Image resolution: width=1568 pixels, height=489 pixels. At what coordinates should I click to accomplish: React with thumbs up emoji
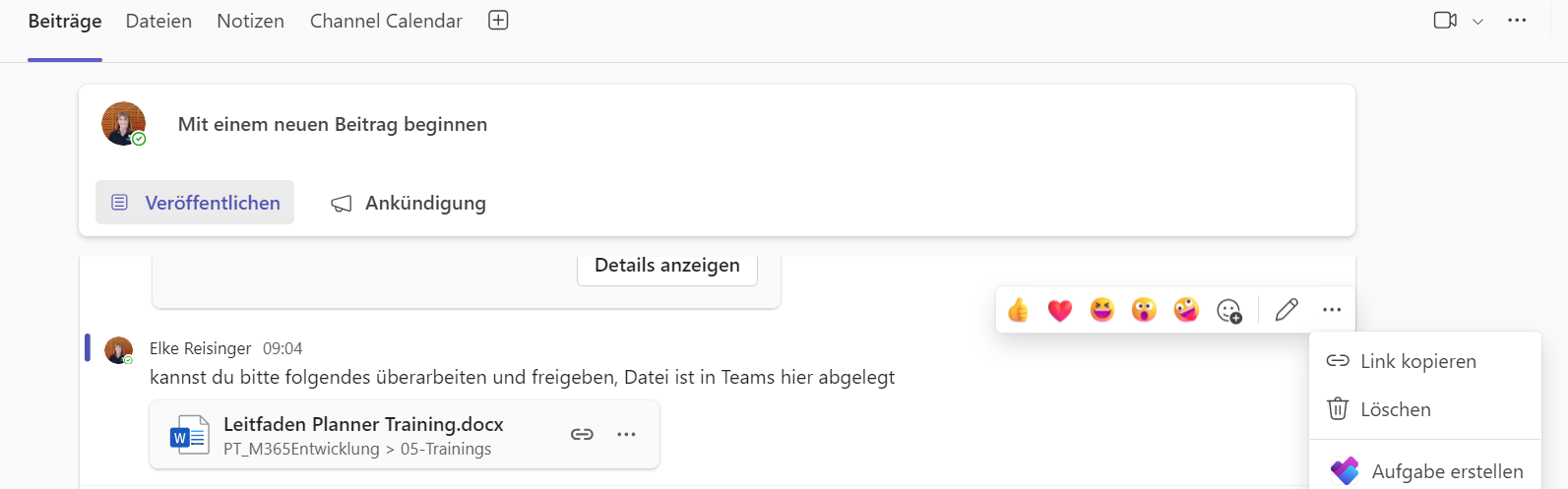[x=1018, y=311]
